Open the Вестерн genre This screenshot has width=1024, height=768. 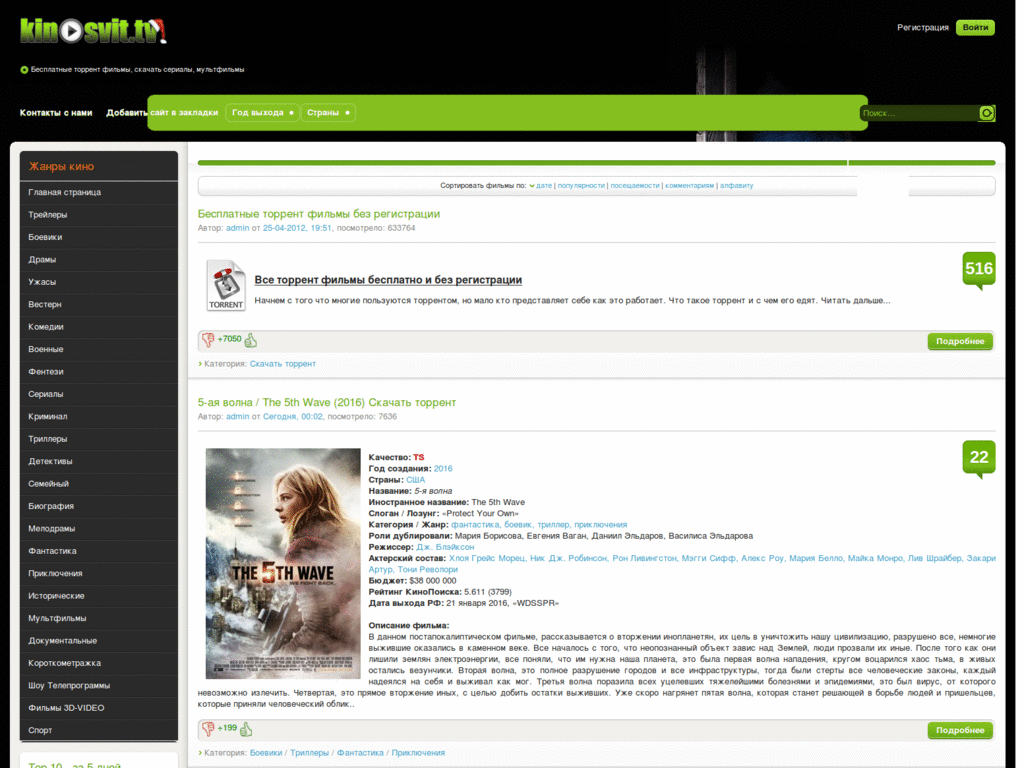click(99, 304)
